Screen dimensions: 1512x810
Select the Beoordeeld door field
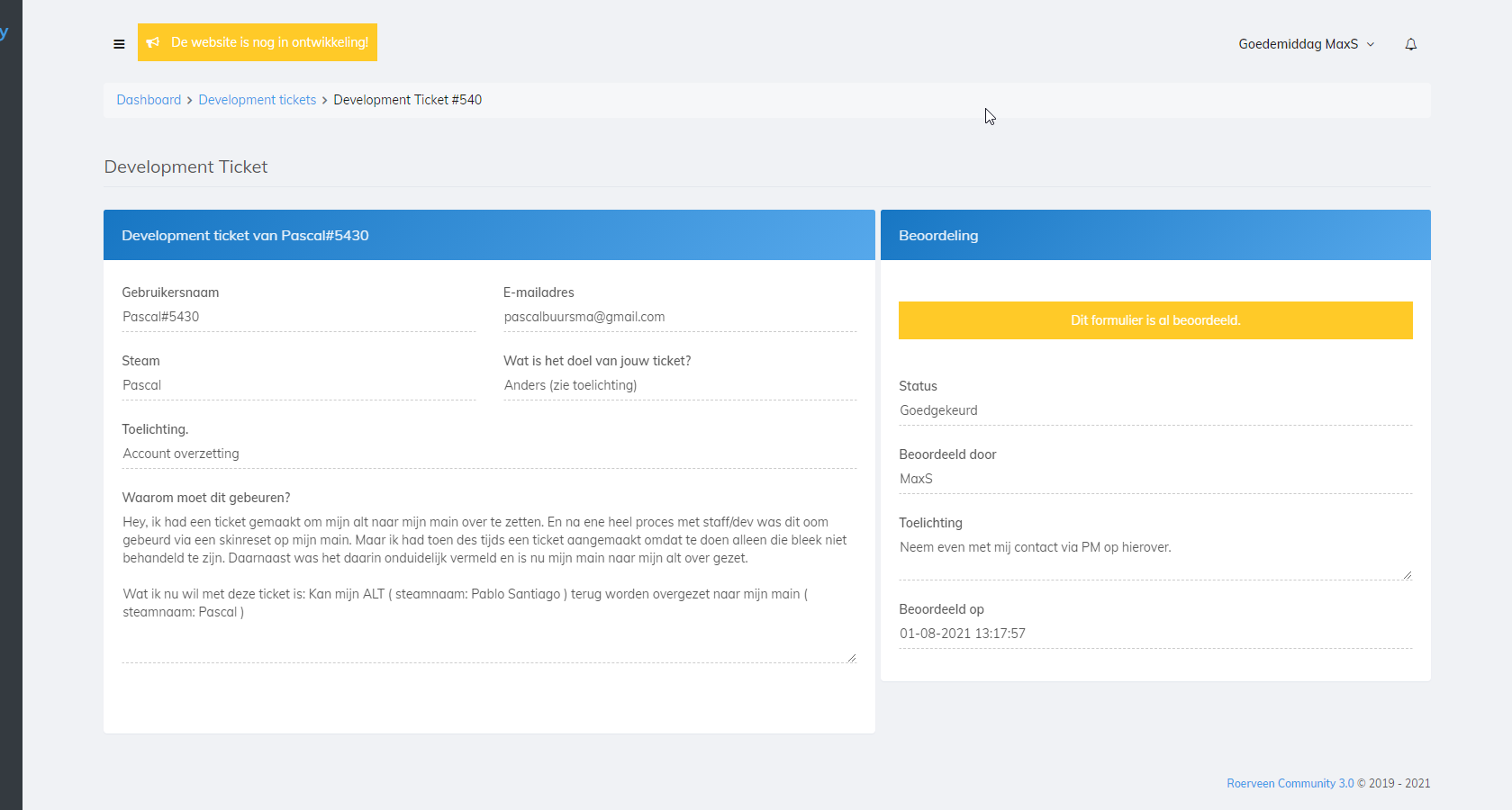(x=1154, y=479)
